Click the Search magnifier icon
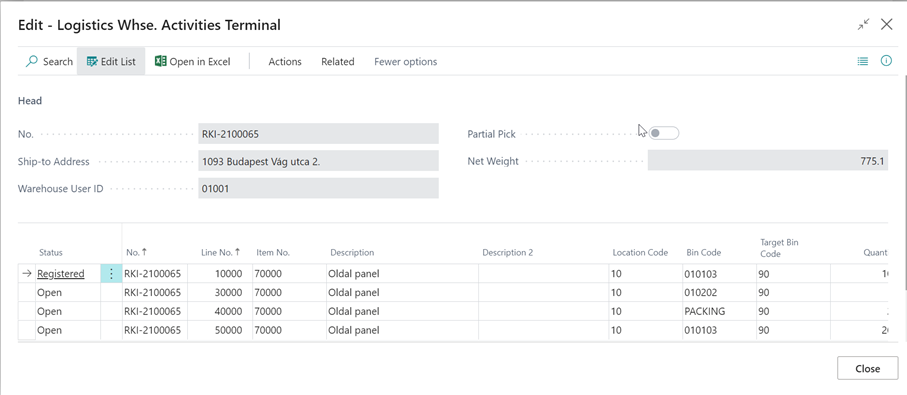The height and width of the screenshot is (395, 907). coord(32,61)
